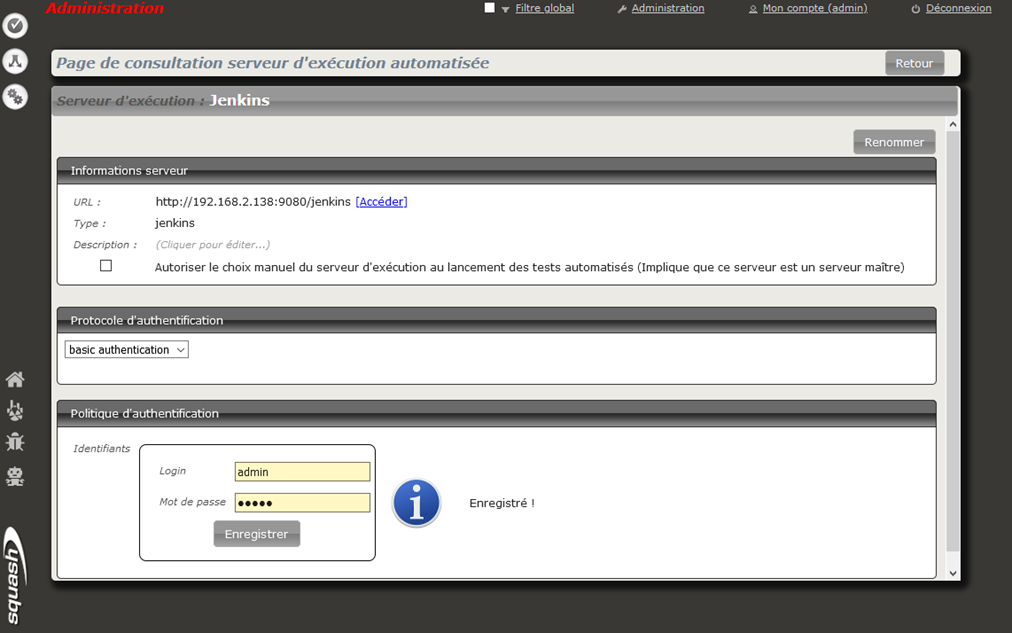1012x633 pixels.
Task: Click the Accéder link next to the URL
Action: (x=381, y=201)
